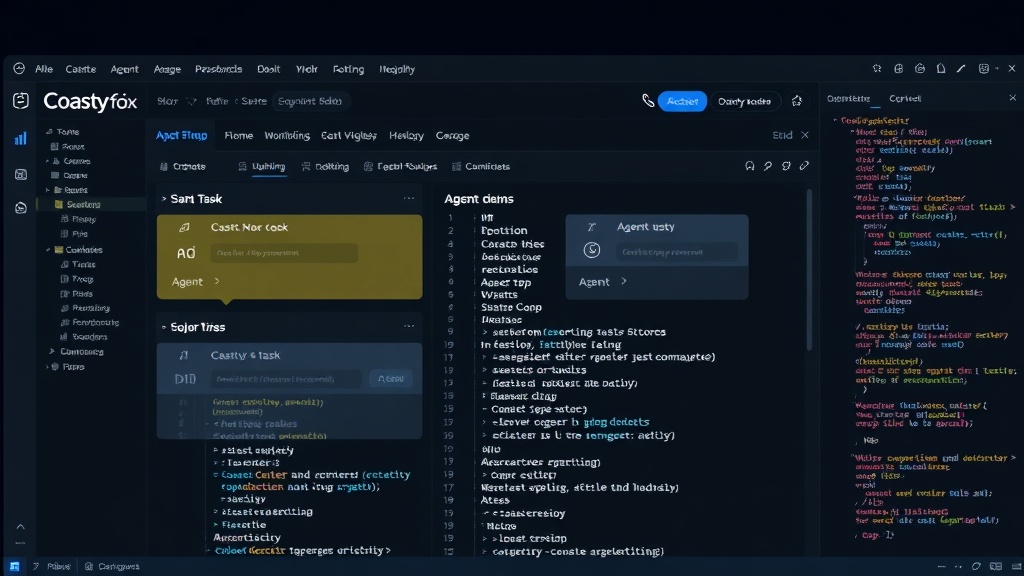Click the phone handset icon near the blue button
This screenshot has height=576, width=1024.
click(648, 101)
